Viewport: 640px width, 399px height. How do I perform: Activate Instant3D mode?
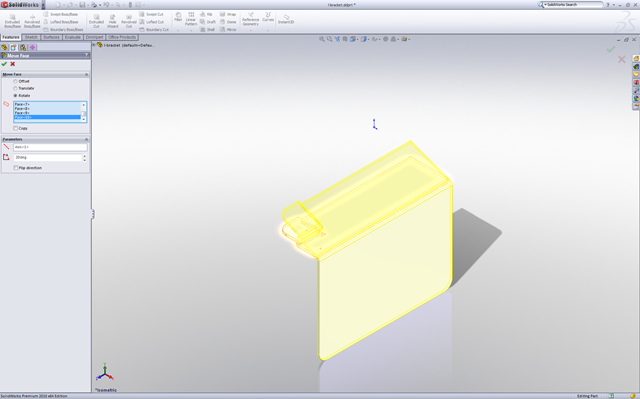pos(286,19)
